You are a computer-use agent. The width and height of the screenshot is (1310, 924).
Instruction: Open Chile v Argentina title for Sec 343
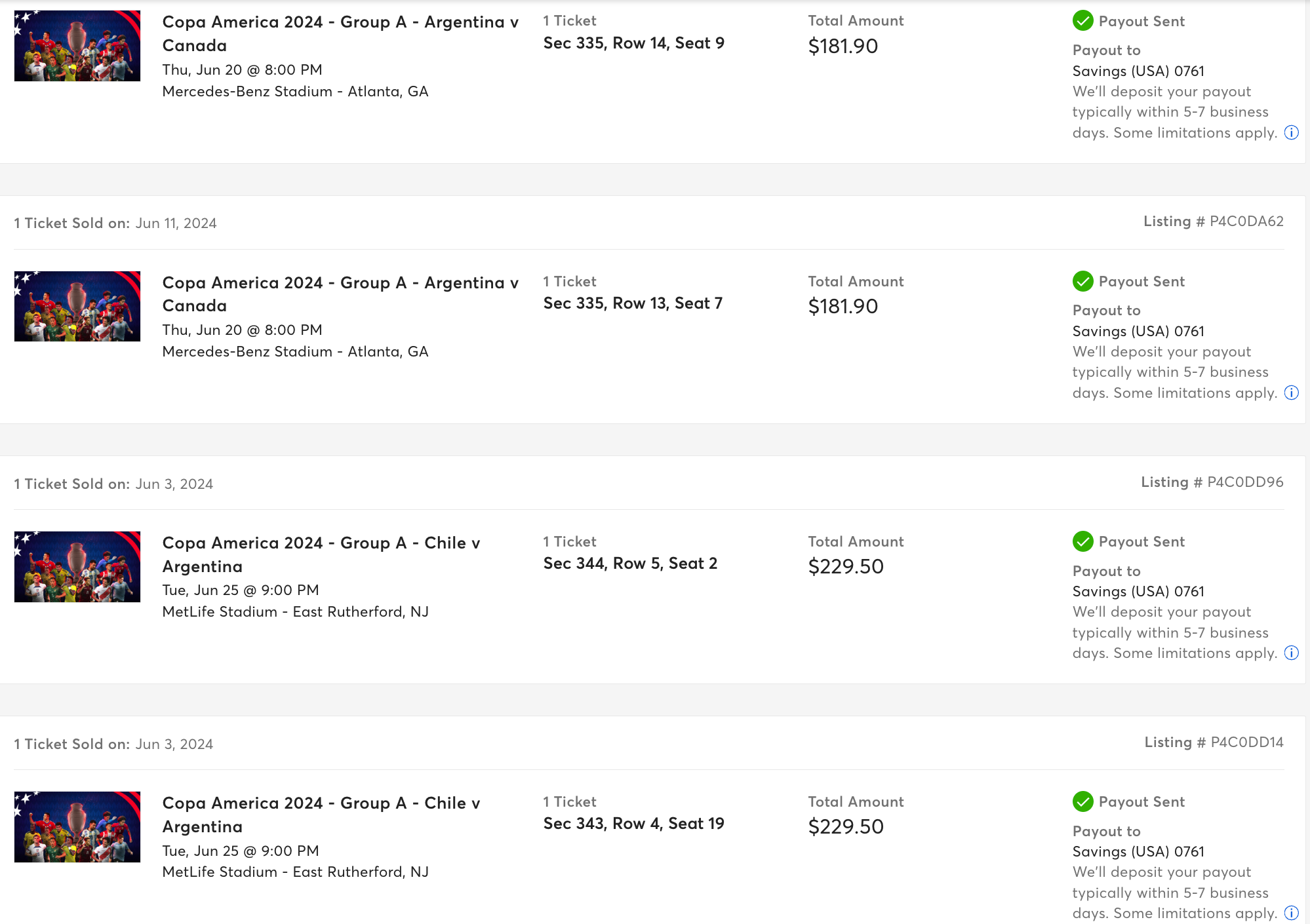click(321, 815)
